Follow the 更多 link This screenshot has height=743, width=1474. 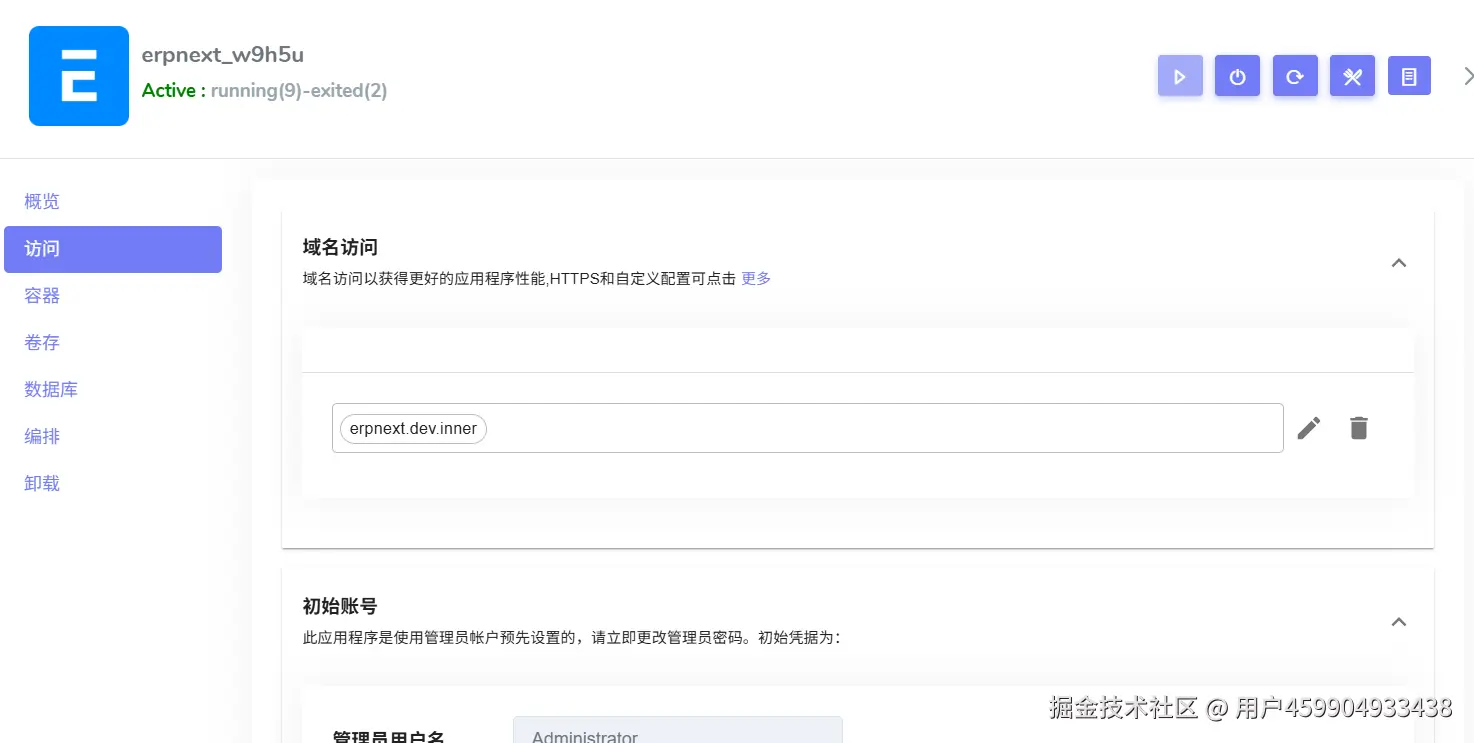[x=756, y=279]
